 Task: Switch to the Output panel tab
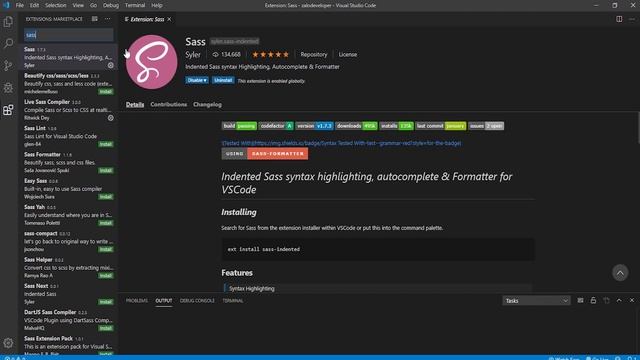164,300
